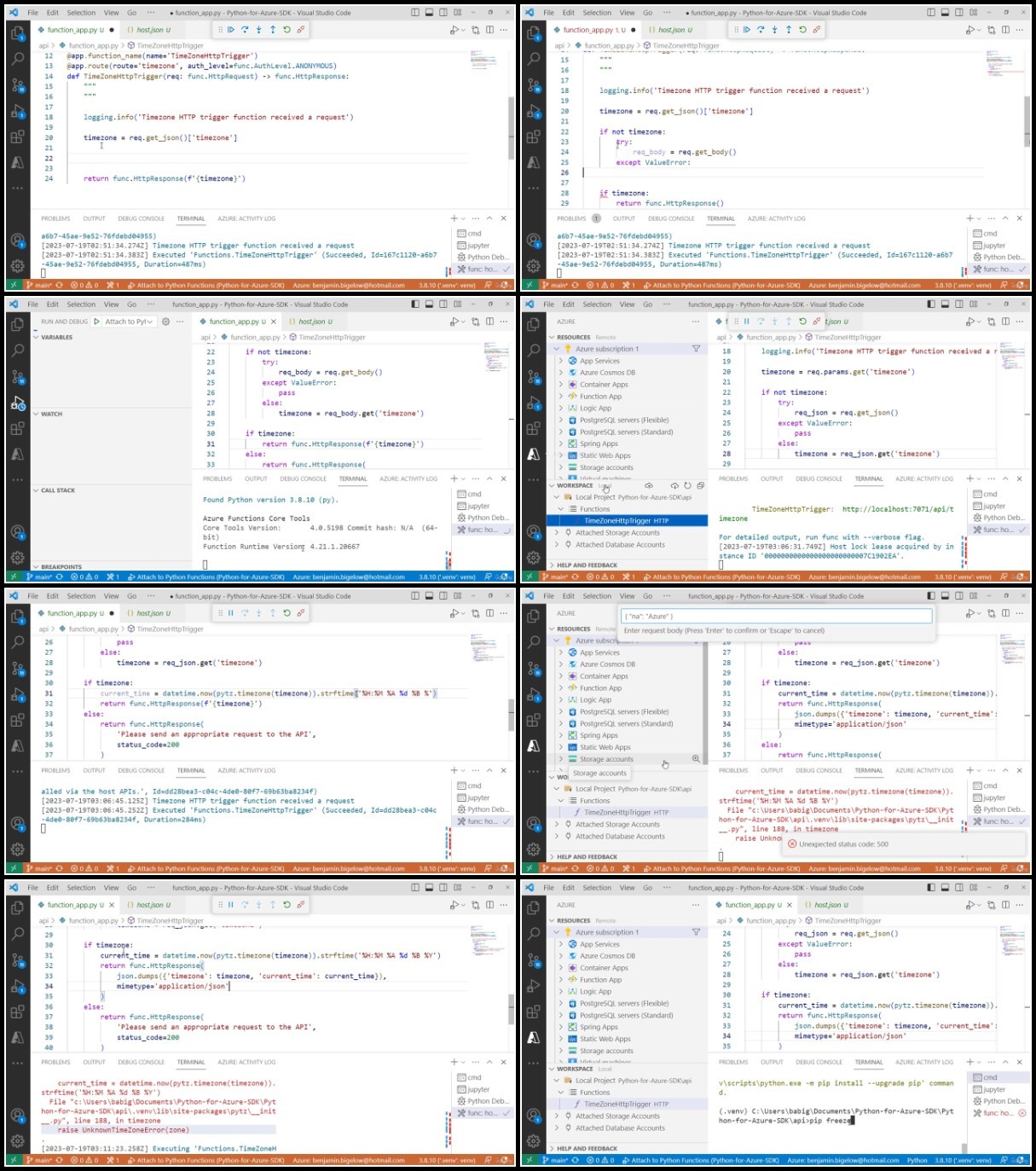Toggle primary side bar in the Run and Debug window

click(x=414, y=304)
